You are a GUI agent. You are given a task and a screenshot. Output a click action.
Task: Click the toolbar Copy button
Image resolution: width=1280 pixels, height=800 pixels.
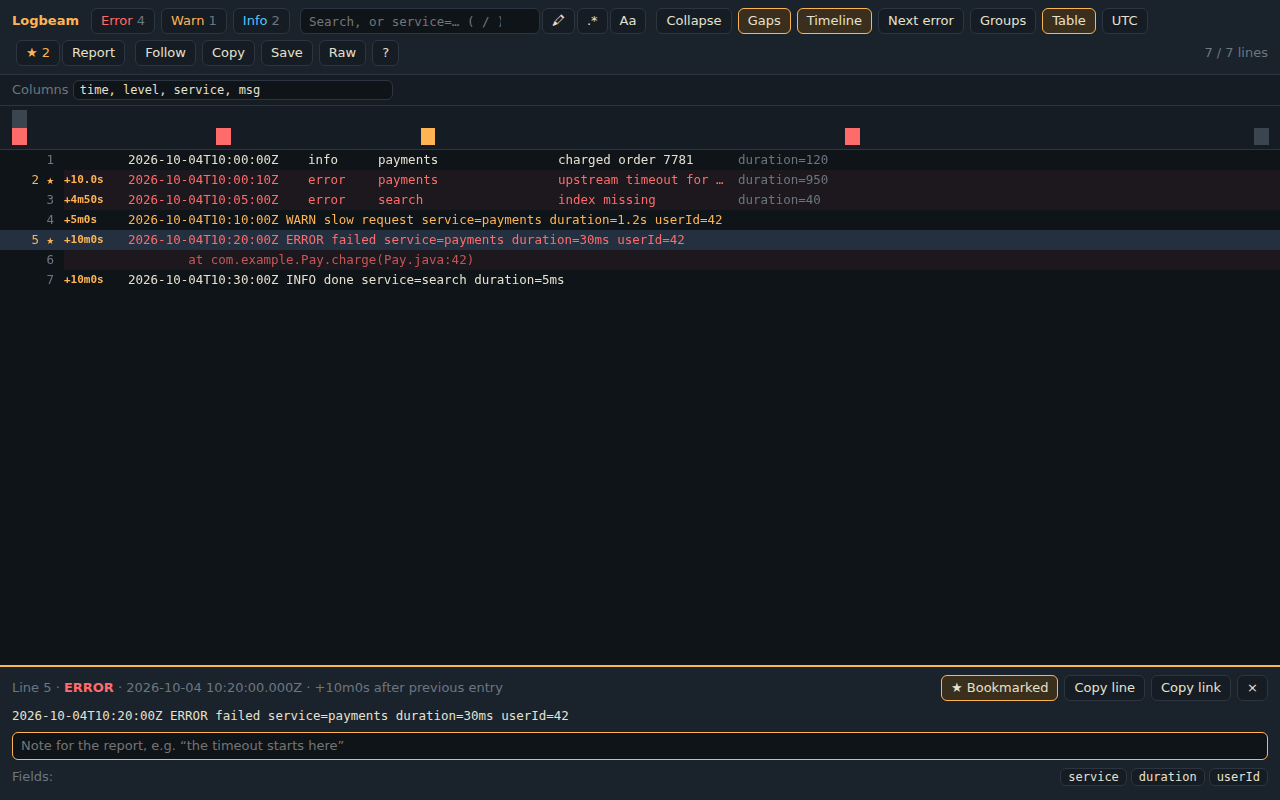click(x=229, y=53)
